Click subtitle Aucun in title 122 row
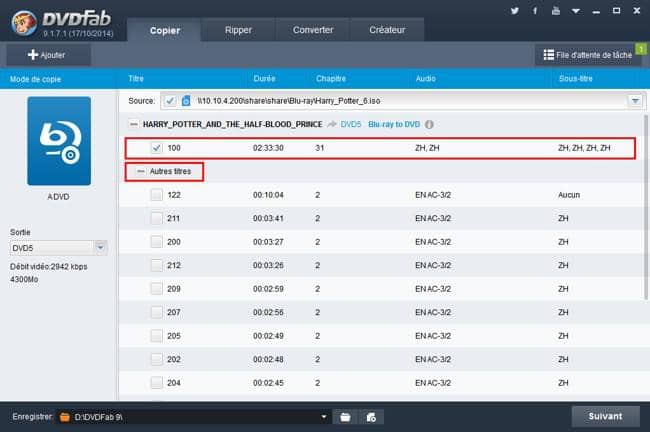 point(569,195)
